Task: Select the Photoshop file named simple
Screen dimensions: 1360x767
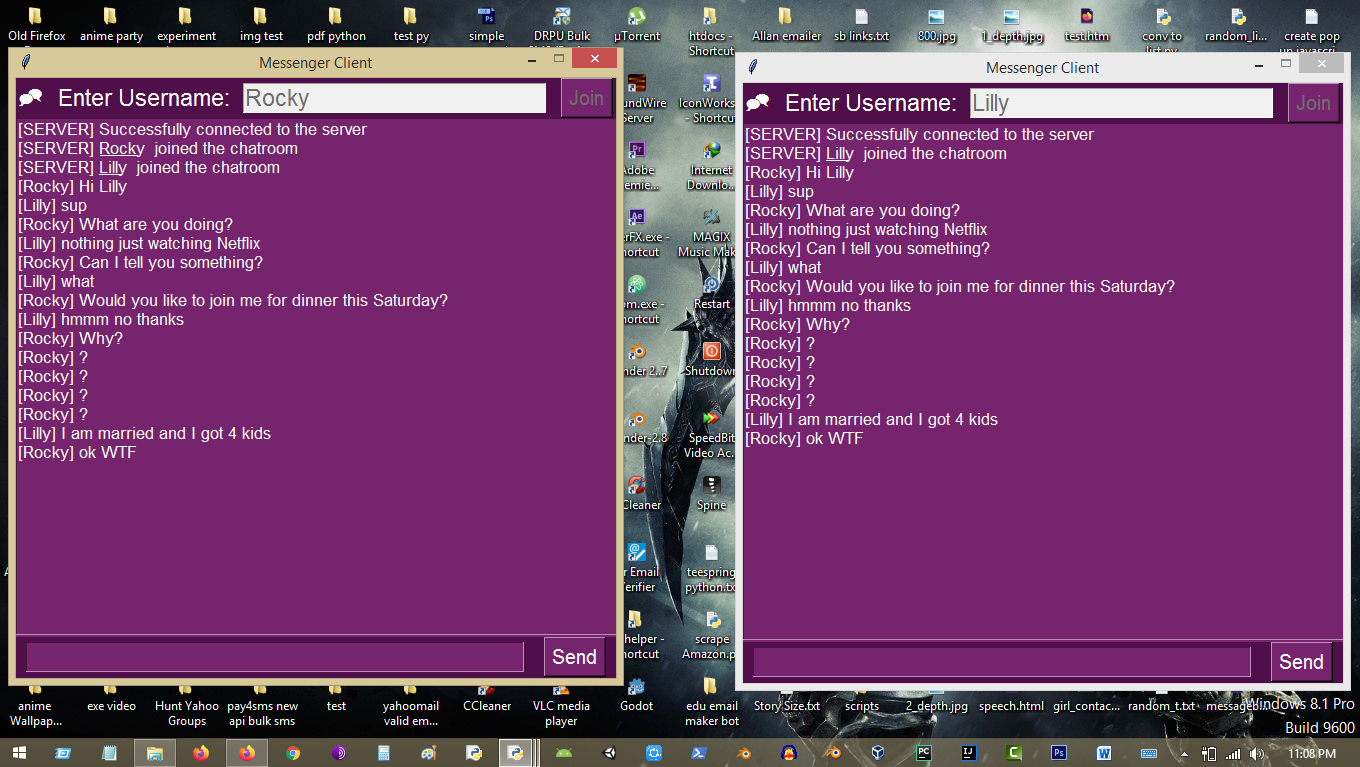Action: (x=486, y=25)
